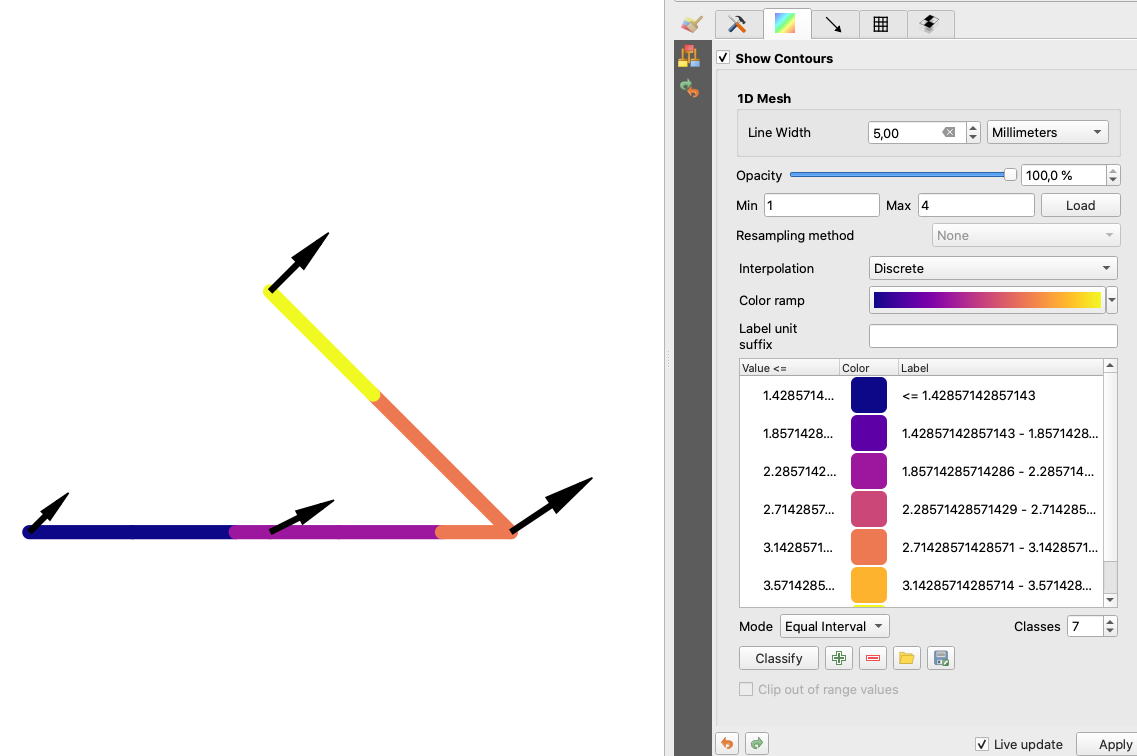Click the undo arrow at panel bottom
The height and width of the screenshot is (756, 1137).
coord(727,743)
